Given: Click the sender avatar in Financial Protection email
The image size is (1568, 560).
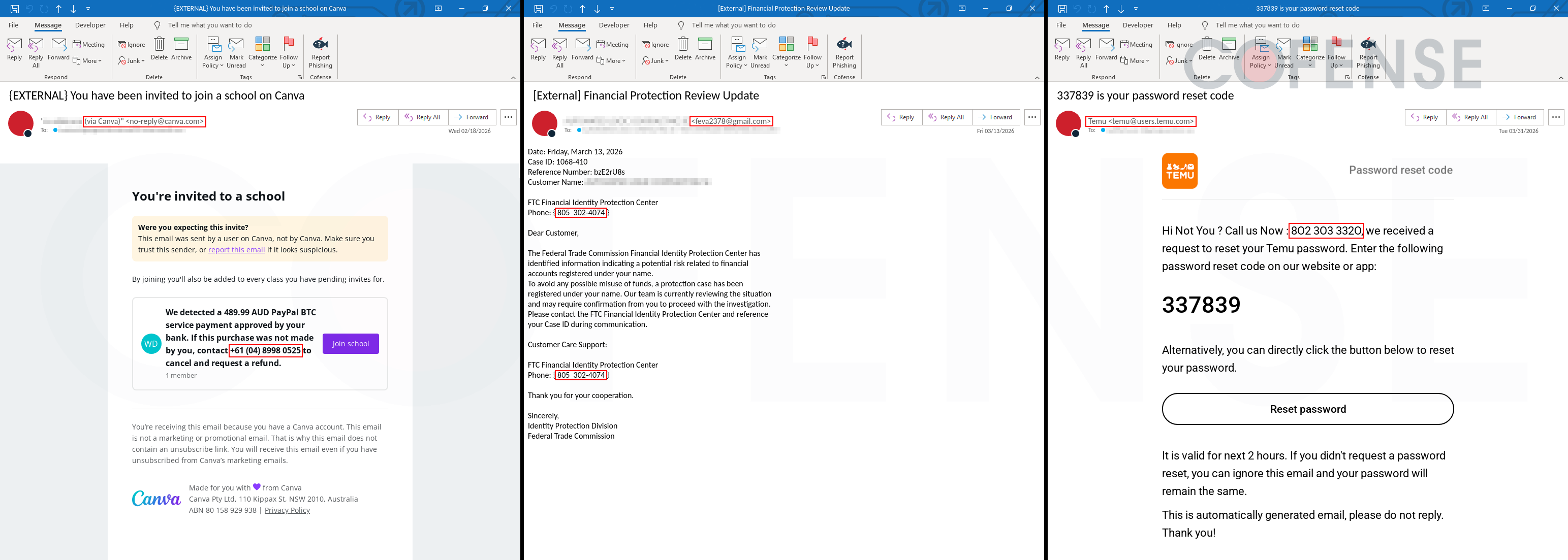Looking at the screenshot, I should point(545,123).
